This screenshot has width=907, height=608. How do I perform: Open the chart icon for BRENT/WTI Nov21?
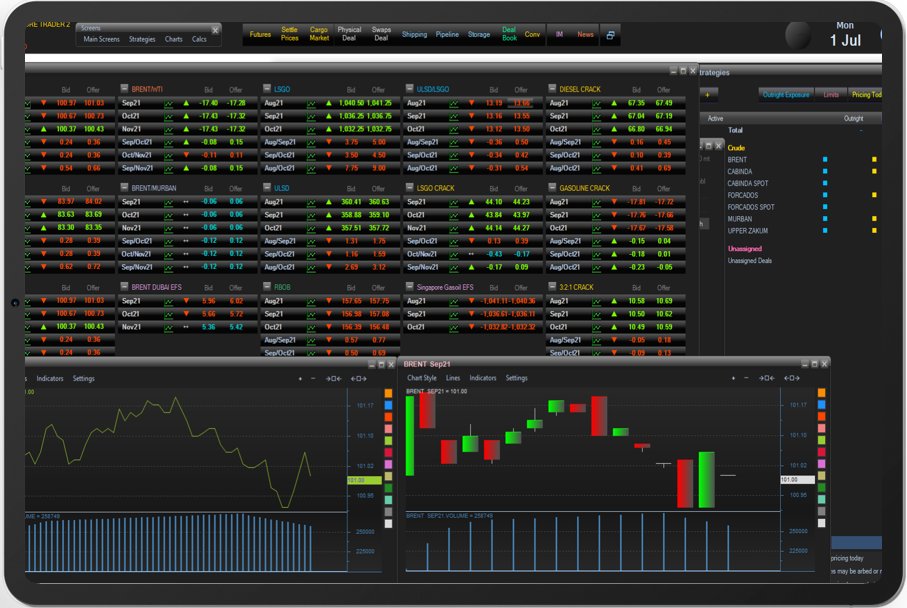click(168, 130)
